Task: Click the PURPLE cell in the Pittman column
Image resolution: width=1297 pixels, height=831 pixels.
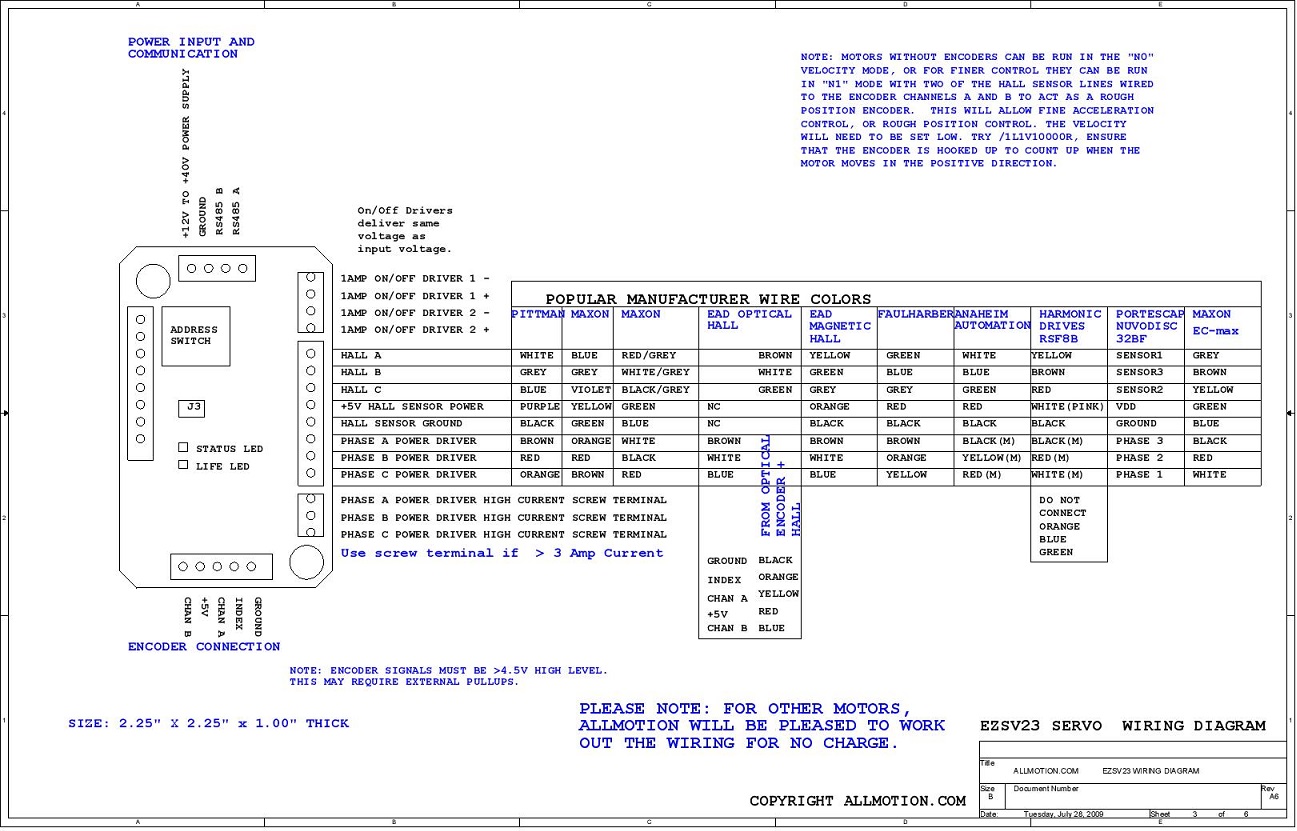Action: [x=540, y=407]
